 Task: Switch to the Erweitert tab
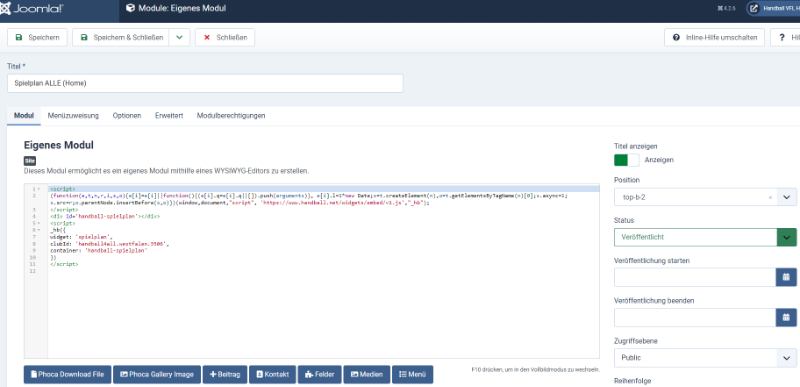pyautogui.click(x=169, y=116)
